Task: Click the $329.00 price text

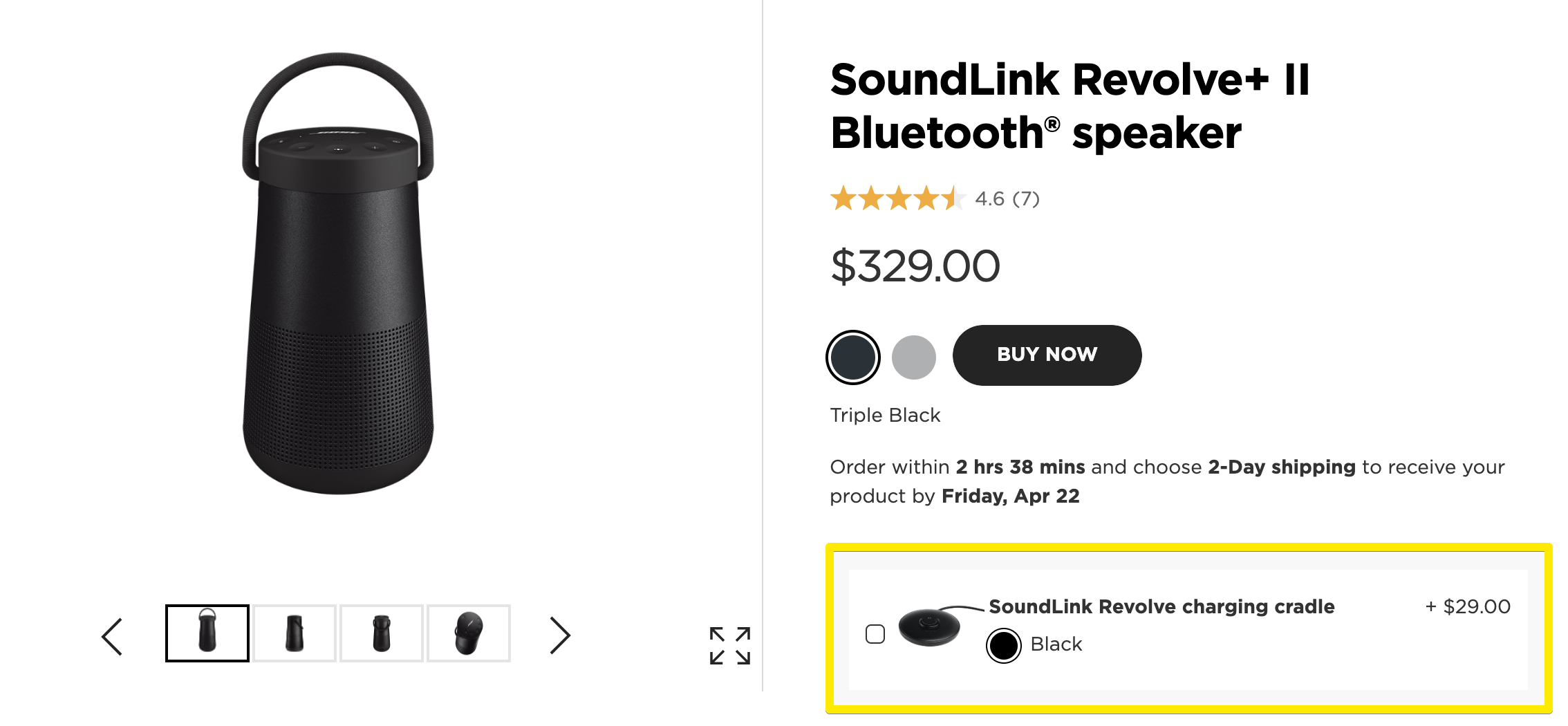Action: tap(914, 266)
